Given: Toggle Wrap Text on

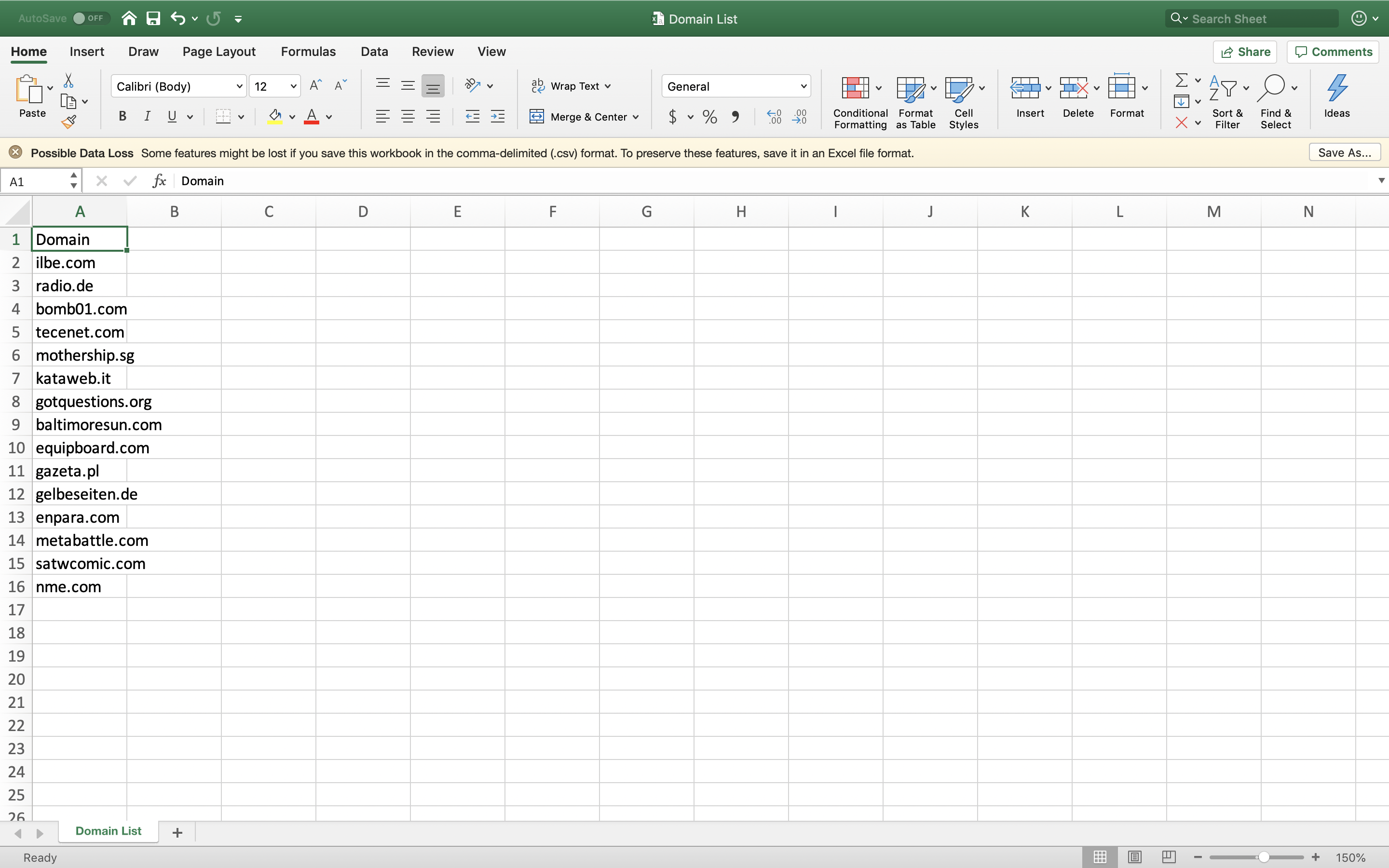Looking at the screenshot, I should [x=570, y=85].
